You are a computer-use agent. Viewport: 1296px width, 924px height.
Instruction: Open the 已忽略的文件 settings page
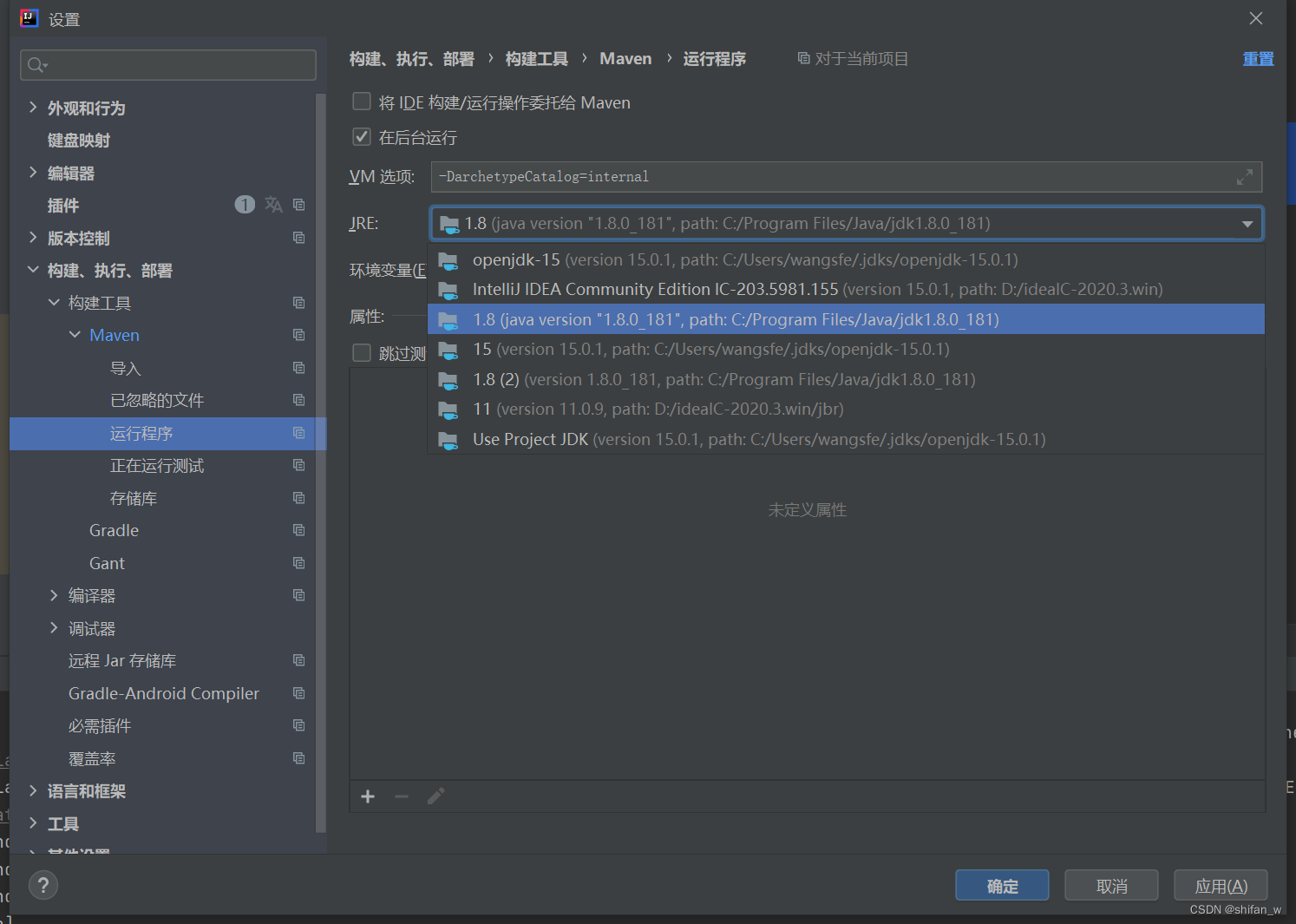click(x=157, y=400)
